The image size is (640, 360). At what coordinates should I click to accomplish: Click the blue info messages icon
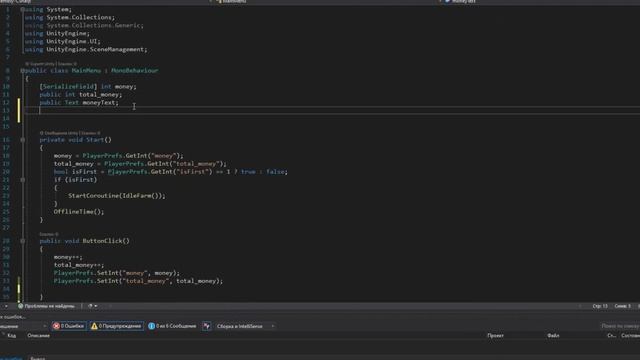151,326
